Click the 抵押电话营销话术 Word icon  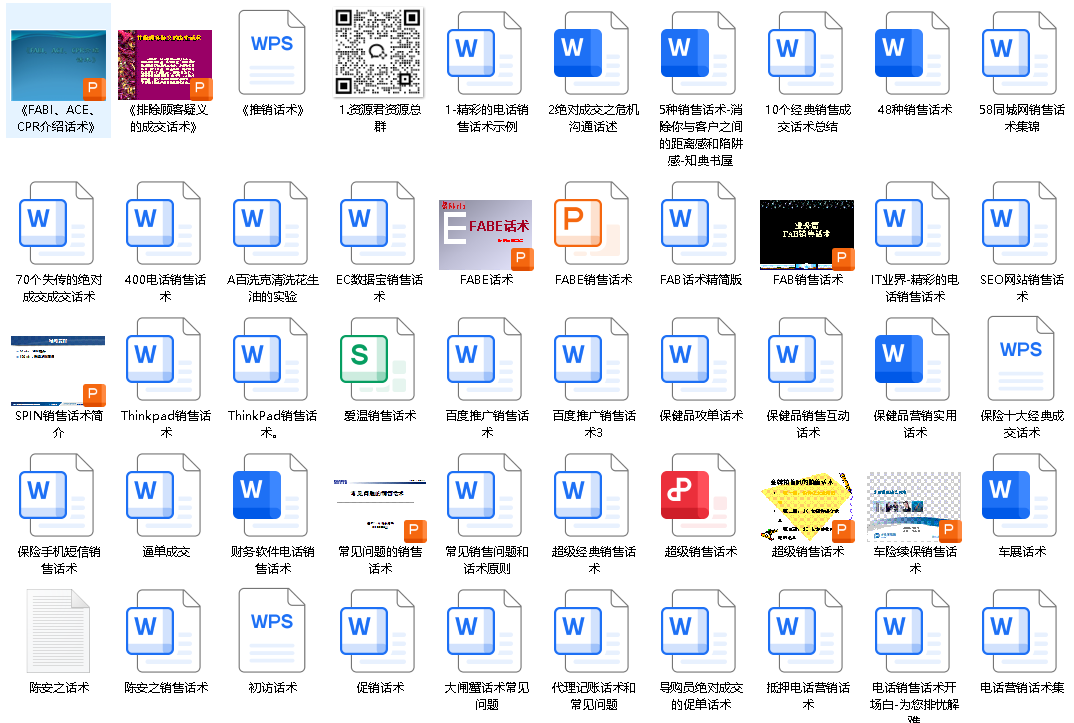(806, 631)
